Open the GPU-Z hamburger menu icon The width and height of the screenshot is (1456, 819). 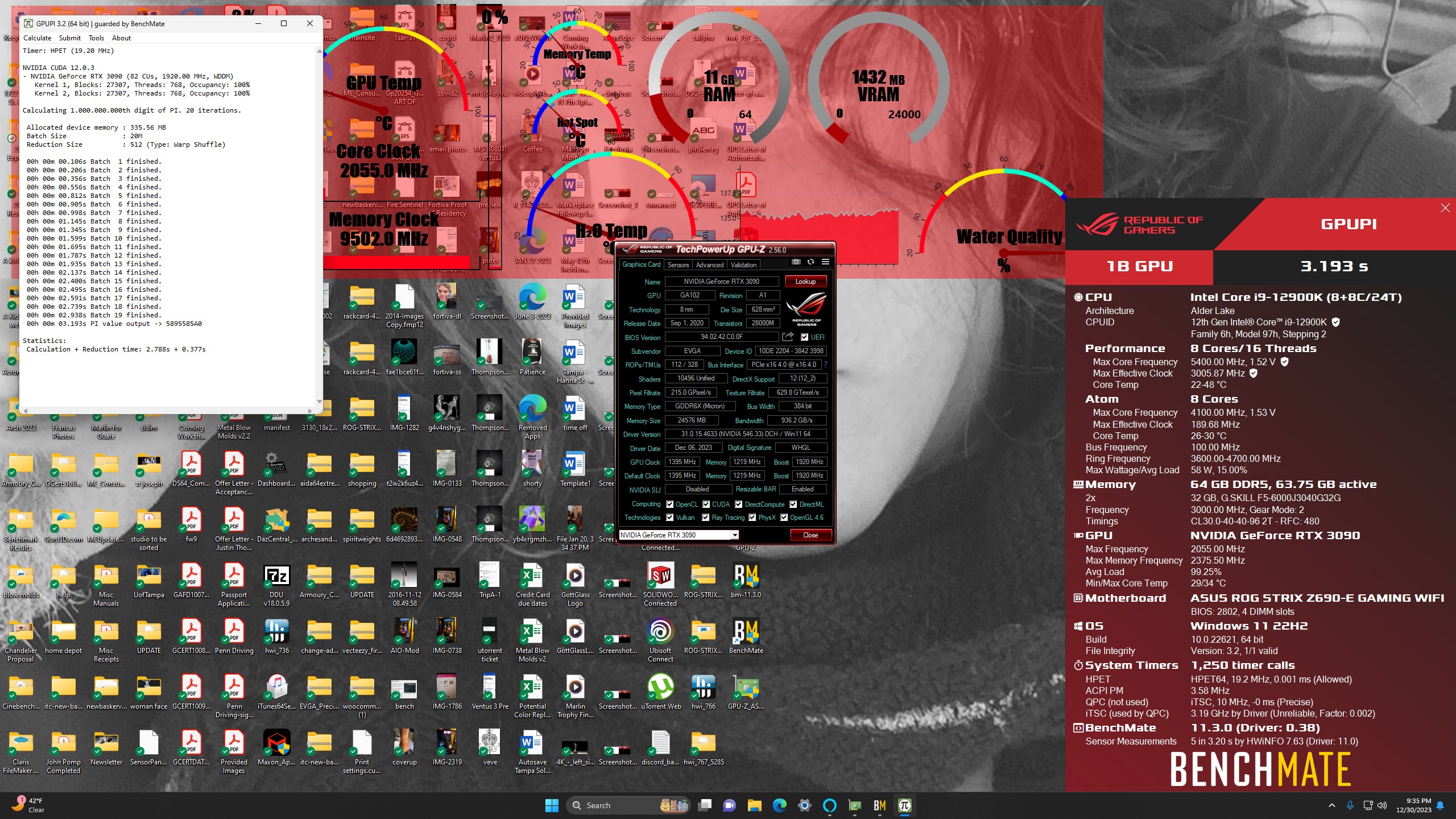point(825,262)
